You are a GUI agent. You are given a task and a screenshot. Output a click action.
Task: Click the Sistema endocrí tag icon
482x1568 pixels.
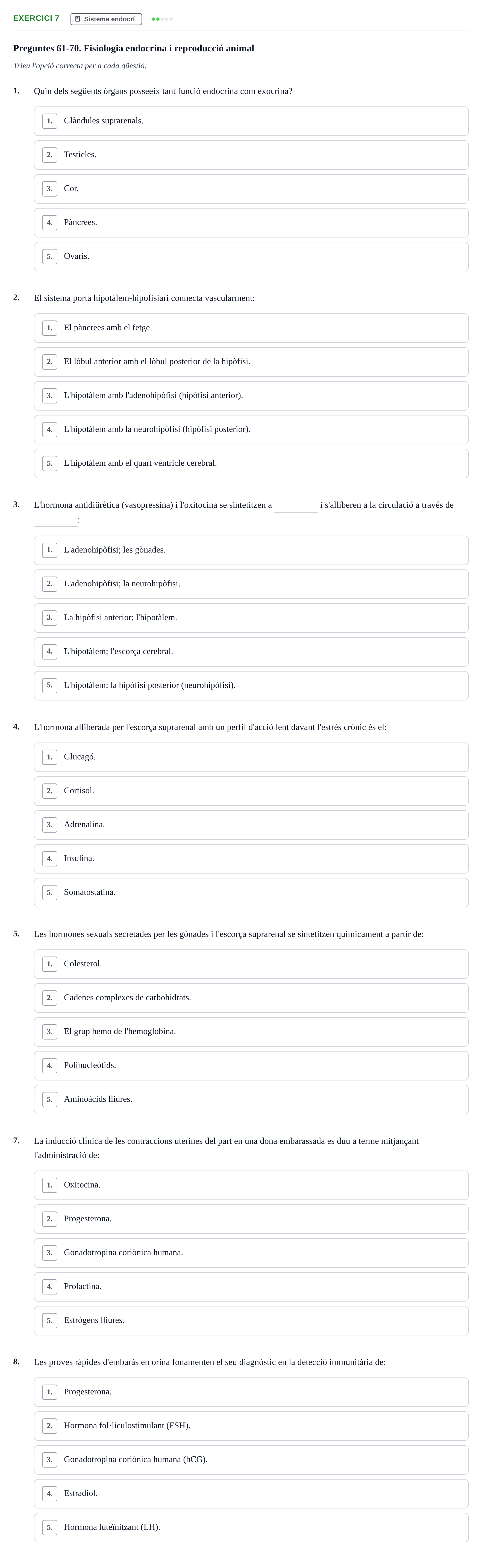pos(77,19)
